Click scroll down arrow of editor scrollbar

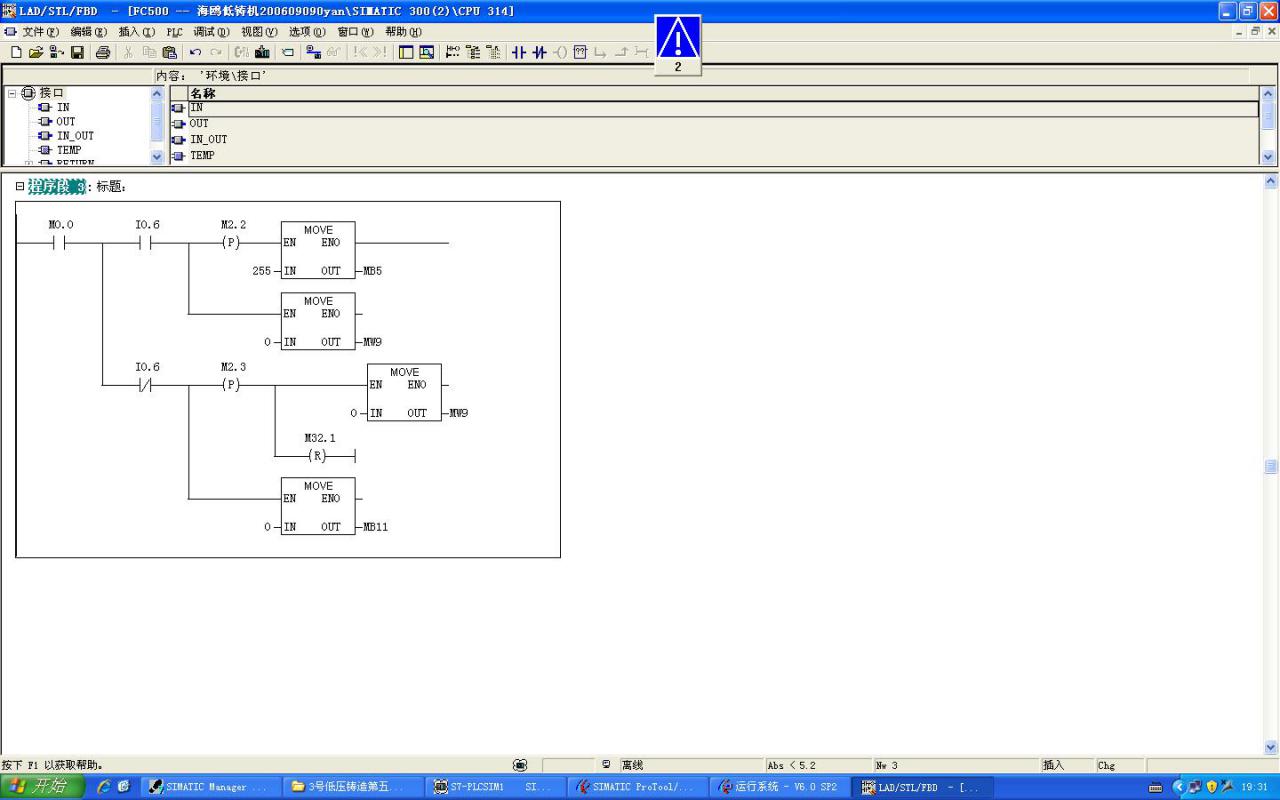point(1271,747)
